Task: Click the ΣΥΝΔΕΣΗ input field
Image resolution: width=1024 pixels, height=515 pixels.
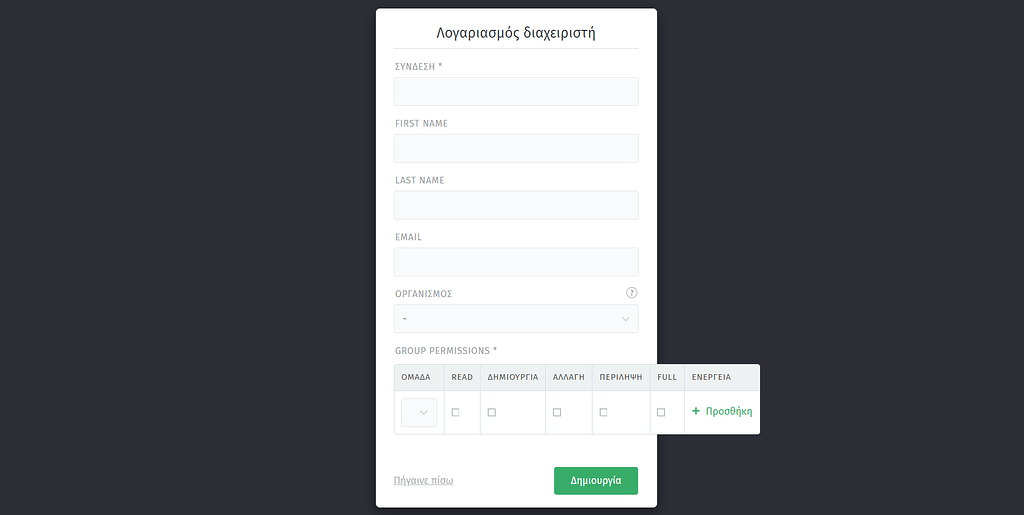Action: point(516,91)
